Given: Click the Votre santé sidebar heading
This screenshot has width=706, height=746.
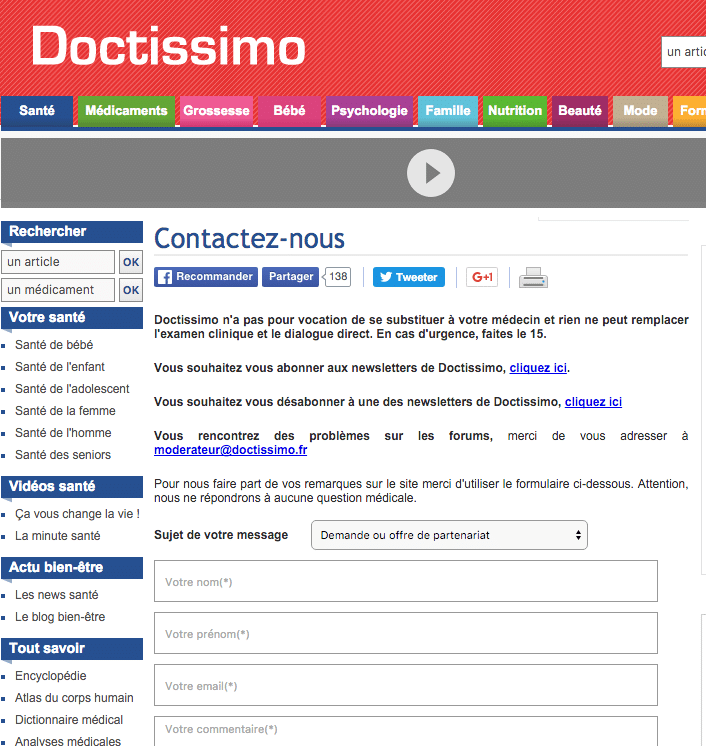Looking at the screenshot, I should tap(72, 318).
